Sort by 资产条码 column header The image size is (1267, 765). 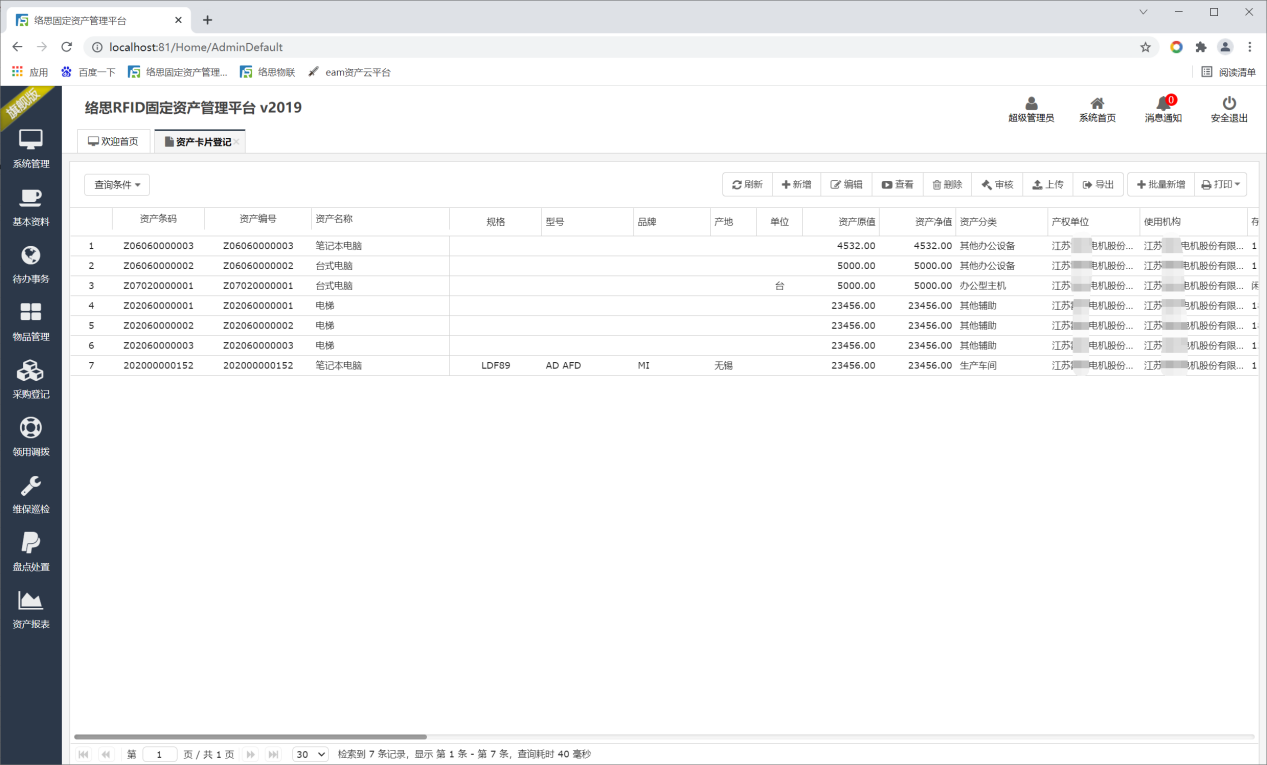(x=158, y=220)
